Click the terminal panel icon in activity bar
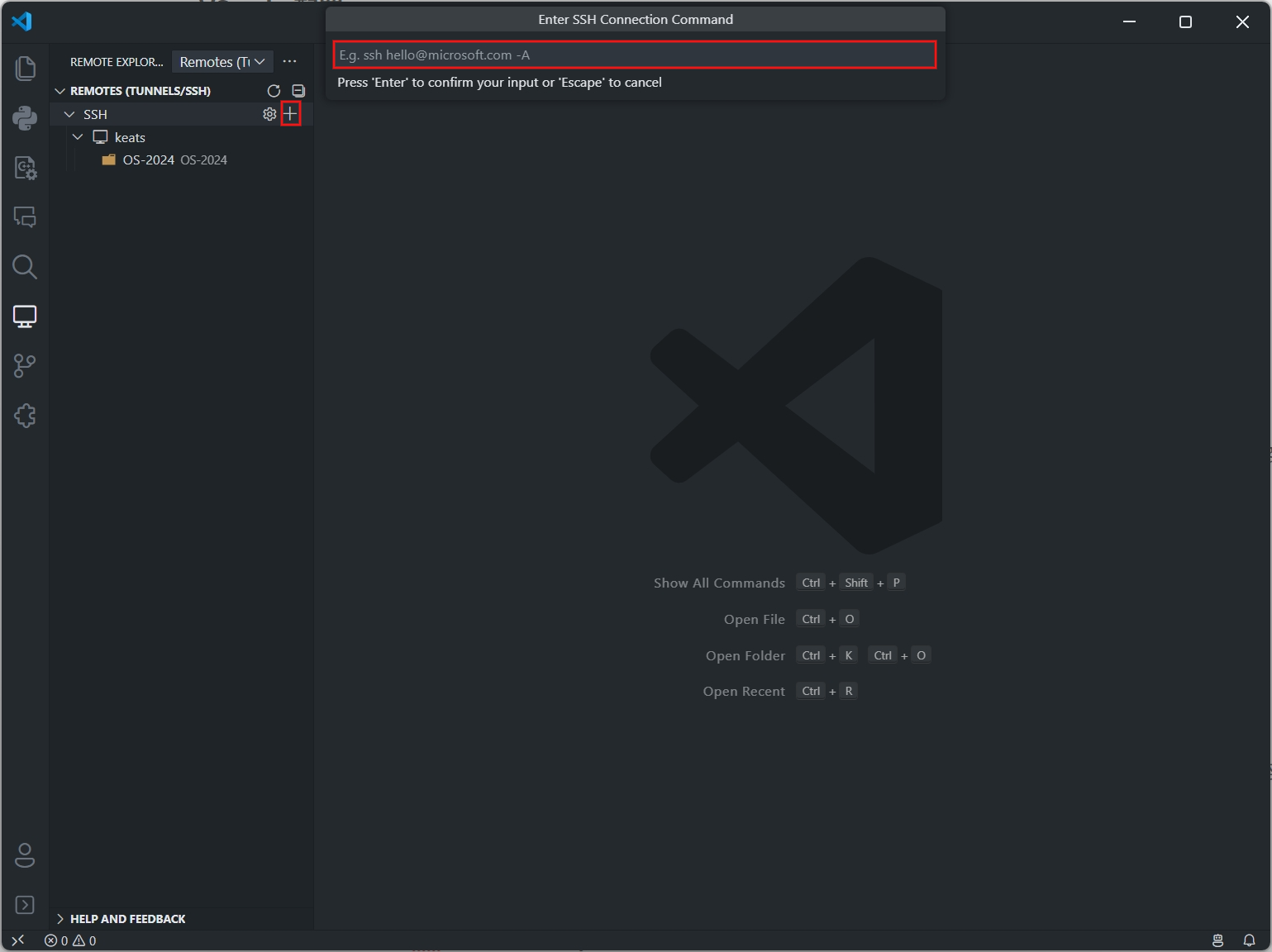Image resolution: width=1272 pixels, height=952 pixels. (25, 905)
